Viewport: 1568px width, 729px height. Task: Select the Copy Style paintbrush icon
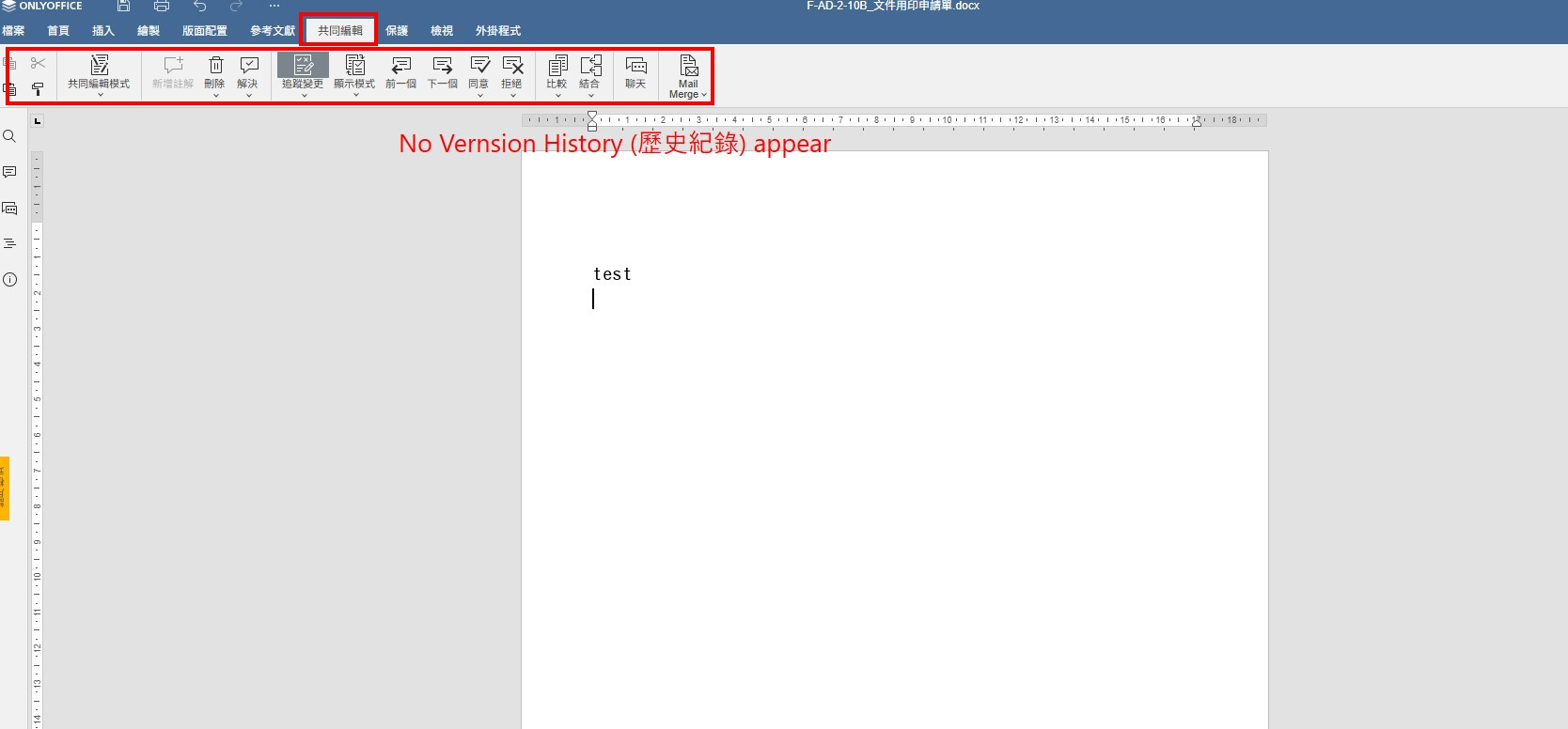[38, 89]
